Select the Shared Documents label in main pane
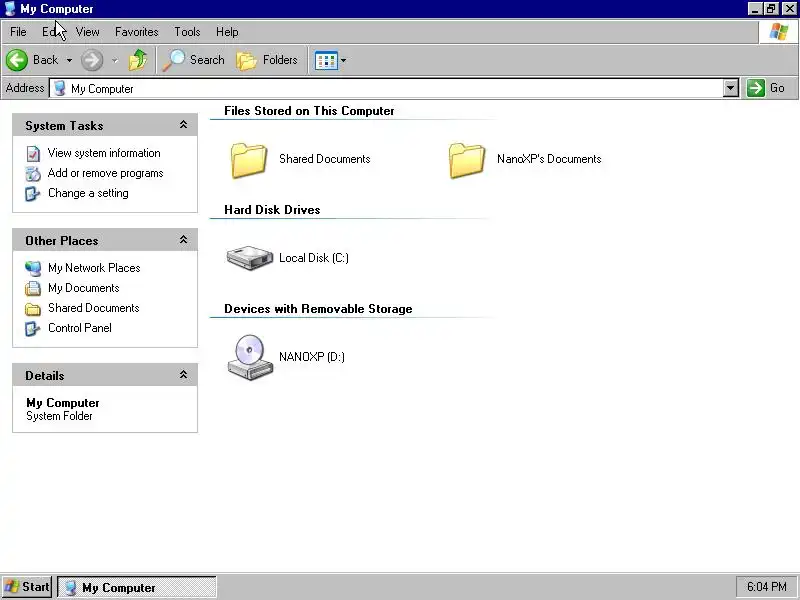The height and width of the screenshot is (600, 800). click(324, 159)
